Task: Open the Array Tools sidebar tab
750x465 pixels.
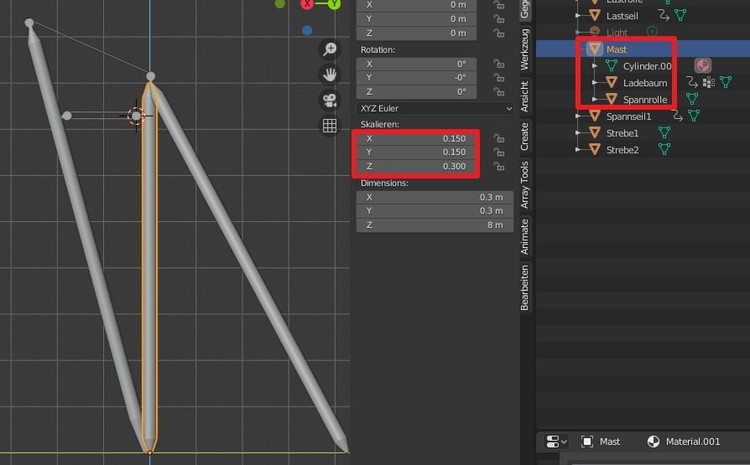Action: pyautogui.click(x=525, y=185)
